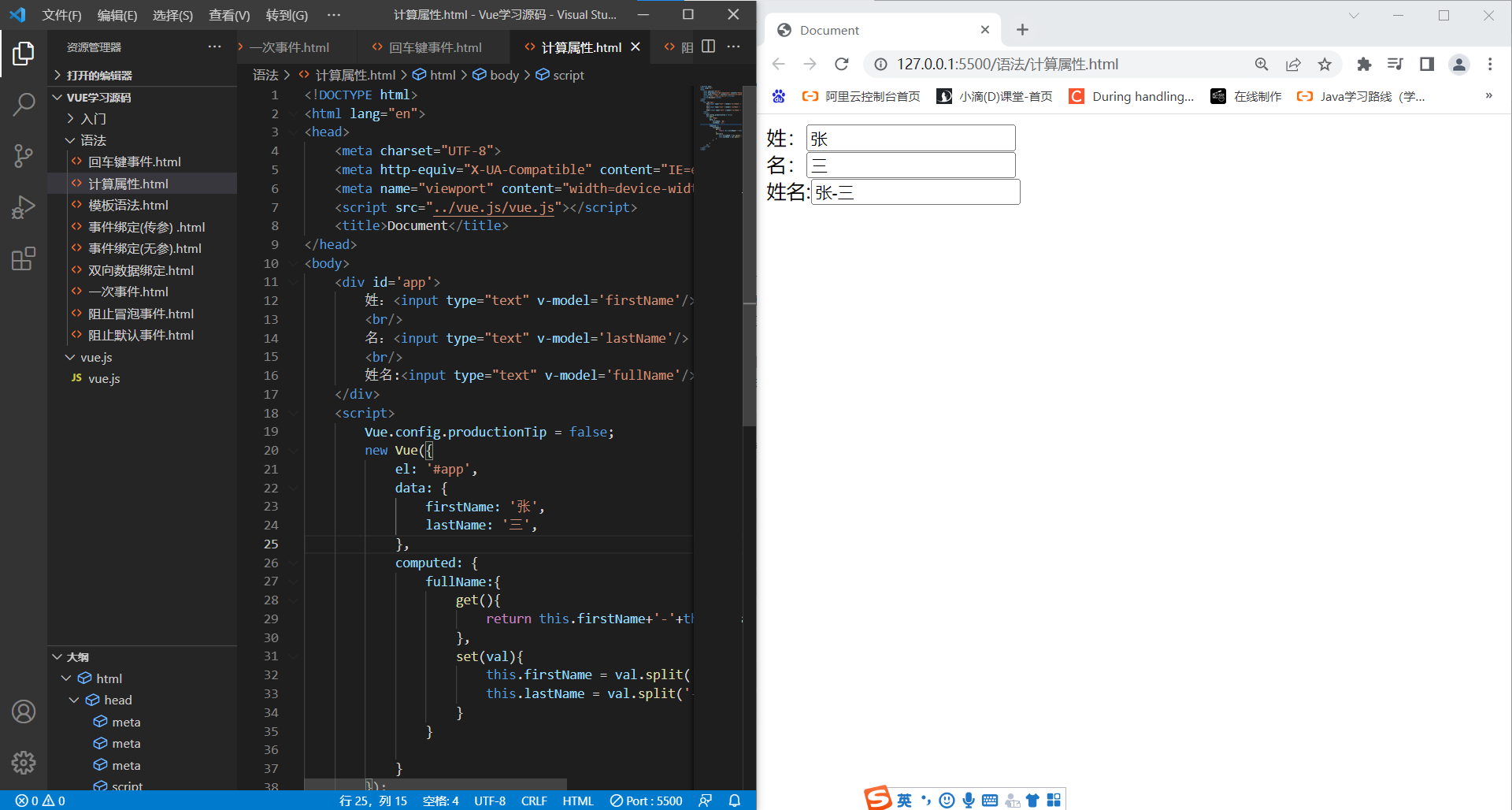Open the 编辑(E) menu
The height and width of the screenshot is (810, 1512).
point(117,15)
